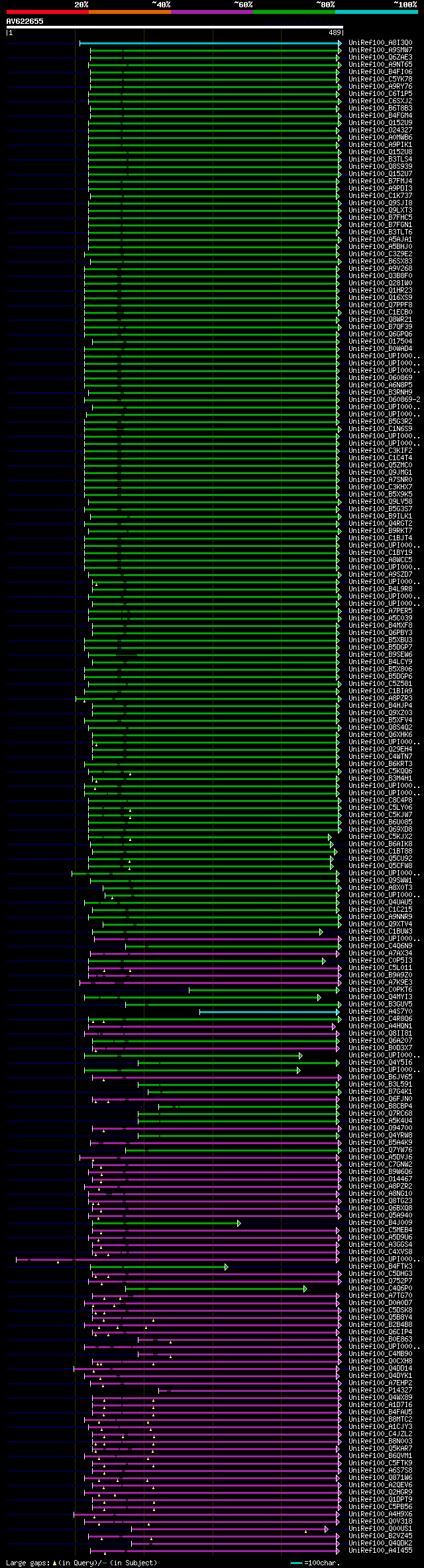Select the query name AV622655
The height and width of the screenshot is (1568, 424).
25,21
